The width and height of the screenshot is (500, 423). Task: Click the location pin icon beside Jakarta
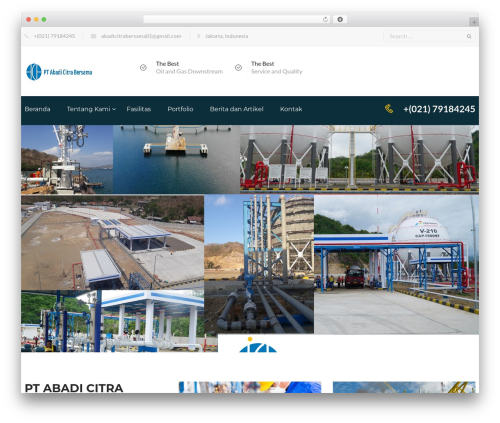(x=199, y=36)
